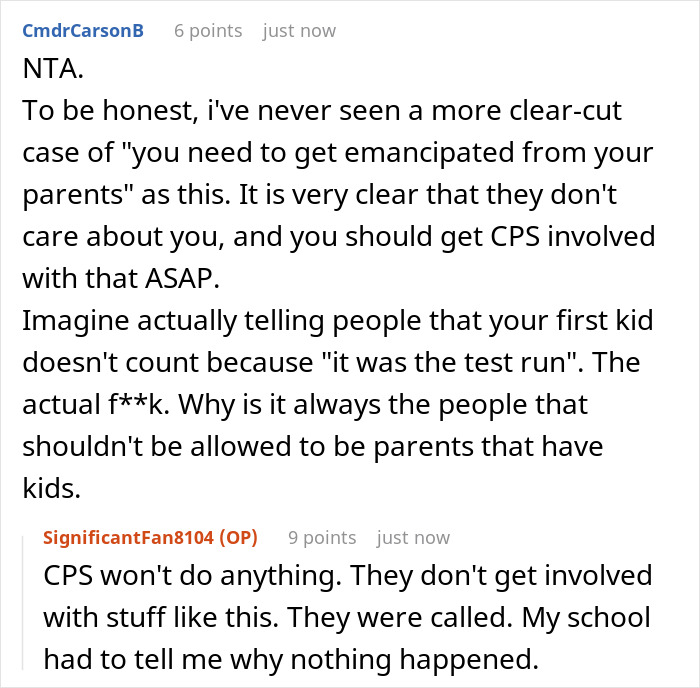The height and width of the screenshot is (688, 700).
Task: Open timestamp permalink on the OP reply
Action: tap(413, 538)
